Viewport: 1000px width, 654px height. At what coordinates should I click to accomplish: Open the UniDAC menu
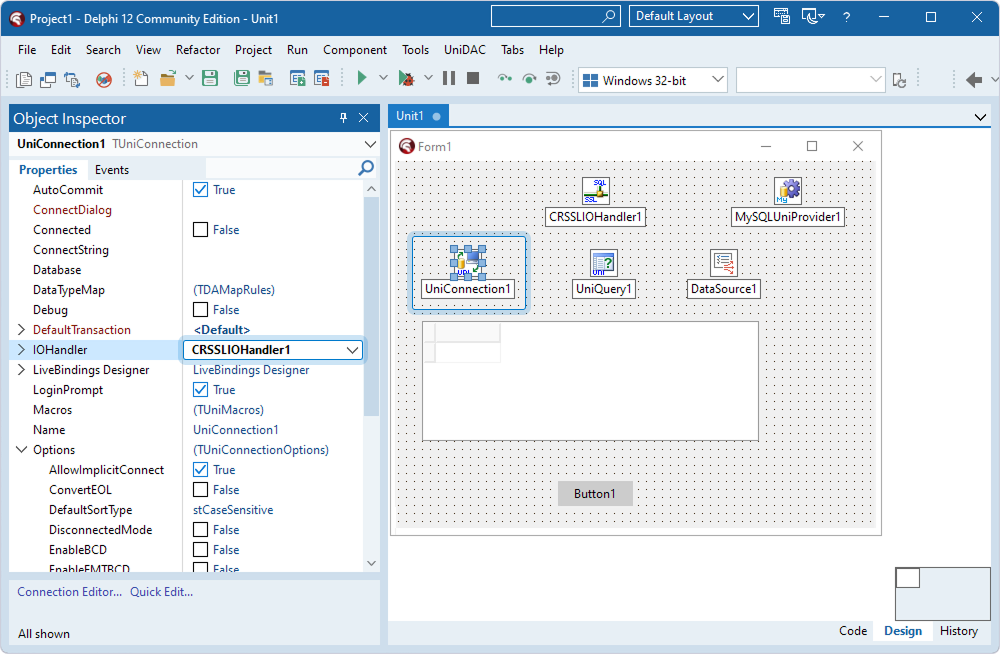[465, 50]
